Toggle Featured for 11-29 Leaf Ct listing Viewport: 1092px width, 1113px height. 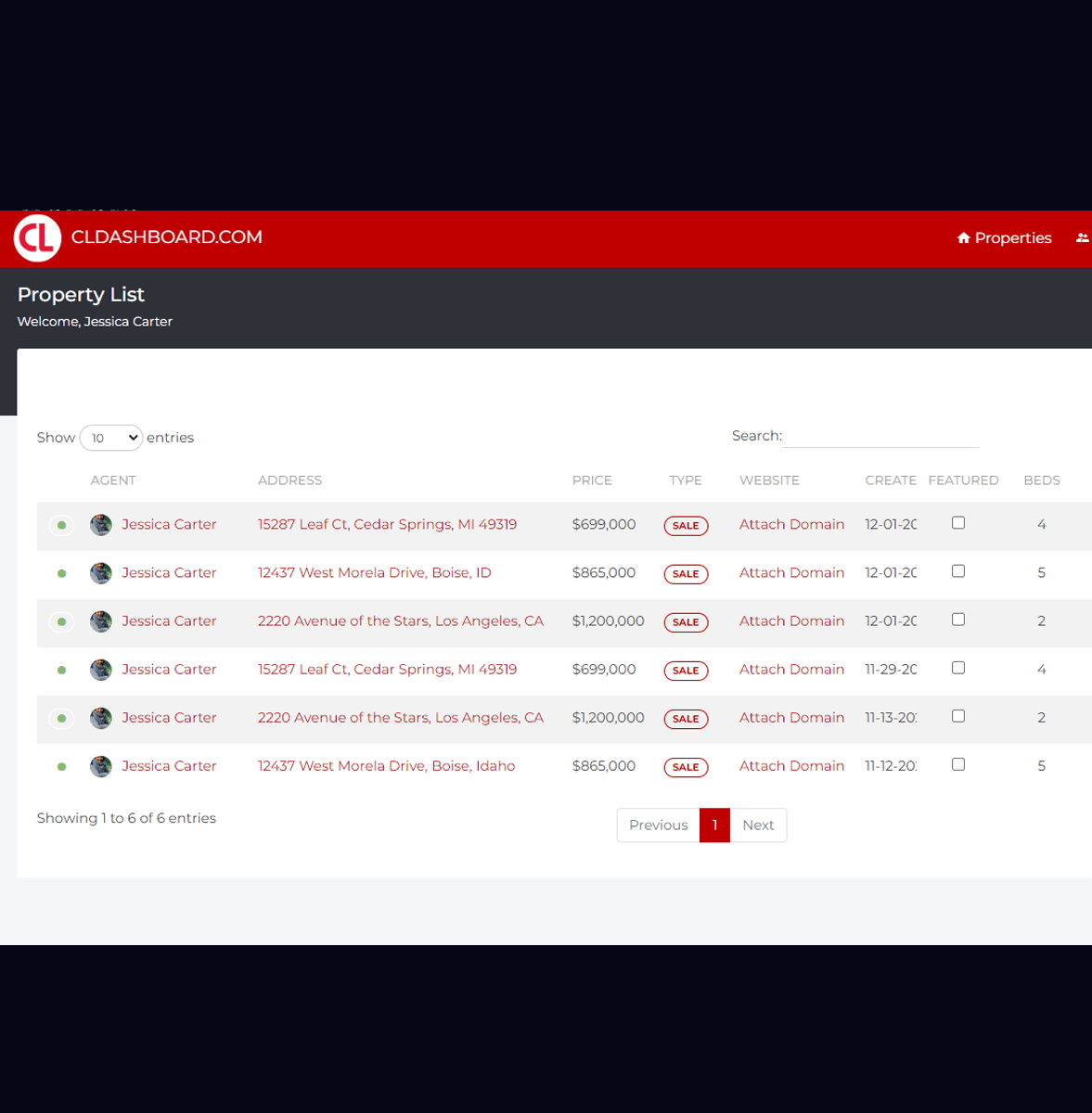click(x=958, y=668)
